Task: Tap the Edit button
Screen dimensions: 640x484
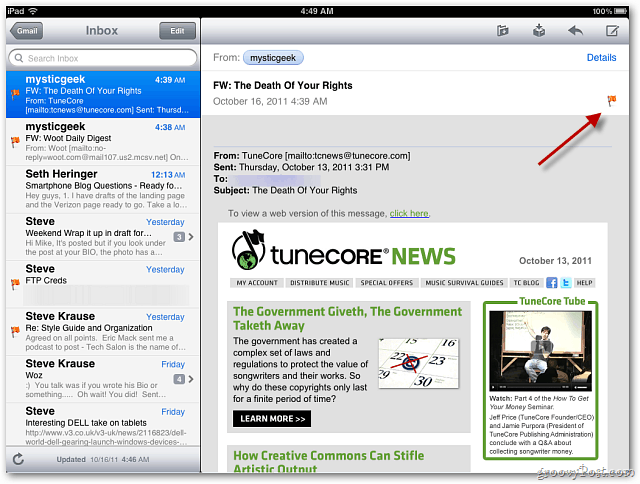Action: tap(177, 31)
